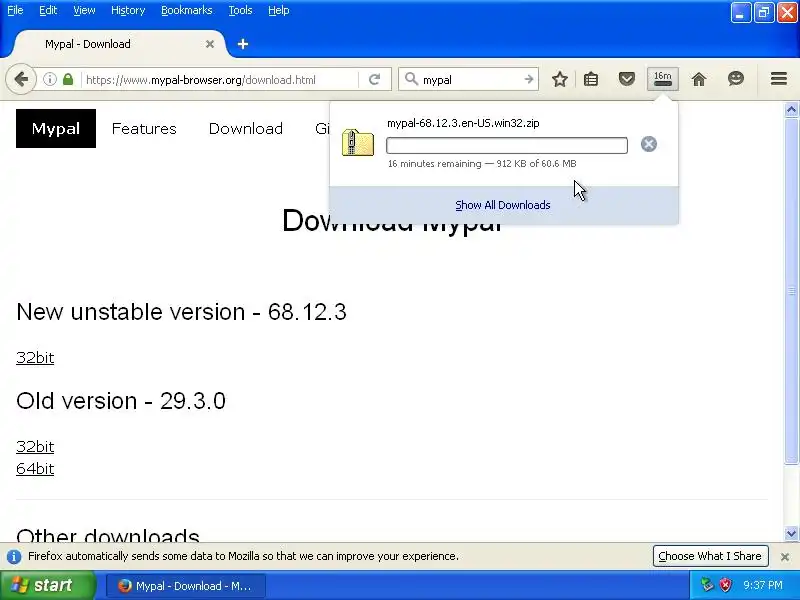Click the red security shield tray icon
This screenshot has width=800, height=600.
coord(725,585)
